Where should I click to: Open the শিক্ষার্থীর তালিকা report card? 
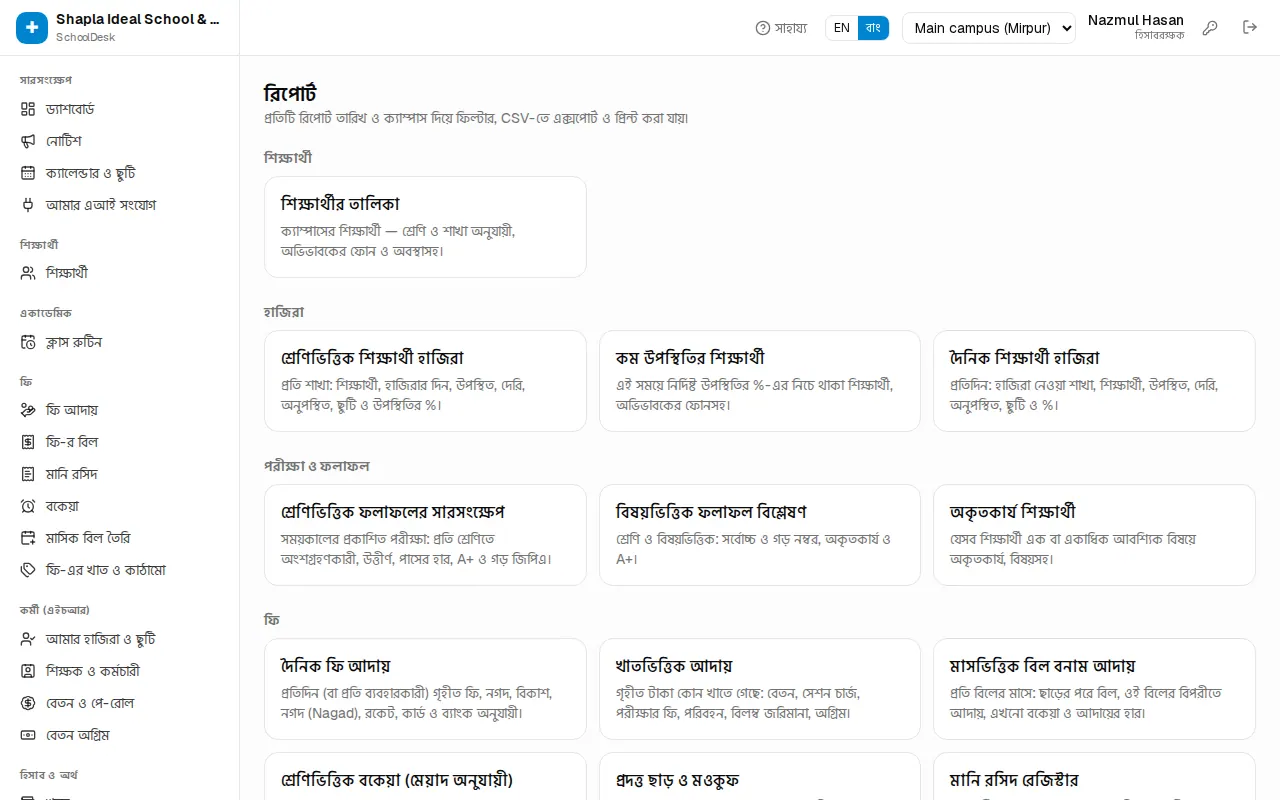(x=425, y=227)
